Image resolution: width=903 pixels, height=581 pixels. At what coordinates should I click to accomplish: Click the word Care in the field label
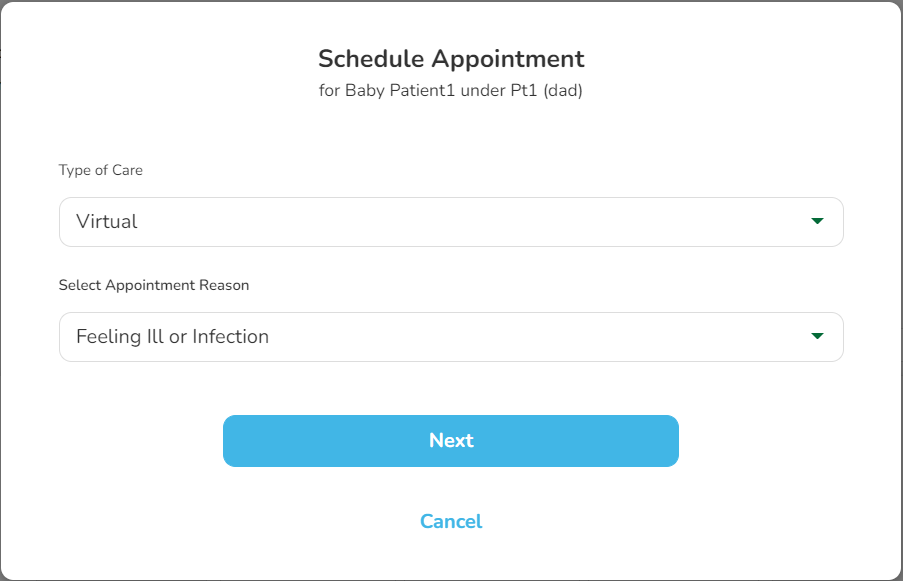[x=128, y=170]
